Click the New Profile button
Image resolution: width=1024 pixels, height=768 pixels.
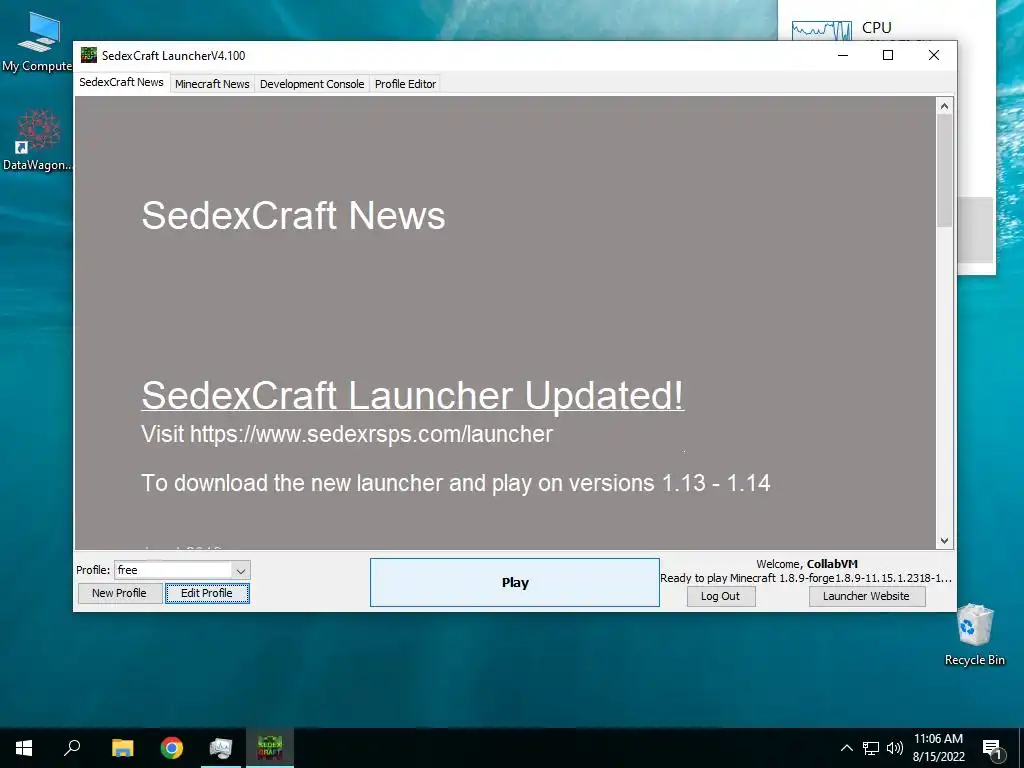[x=120, y=593]
